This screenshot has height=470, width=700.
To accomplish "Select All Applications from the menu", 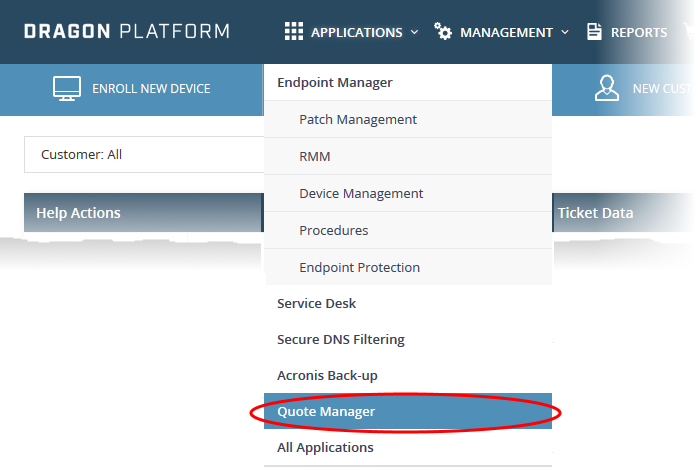I will coord(408,448).
